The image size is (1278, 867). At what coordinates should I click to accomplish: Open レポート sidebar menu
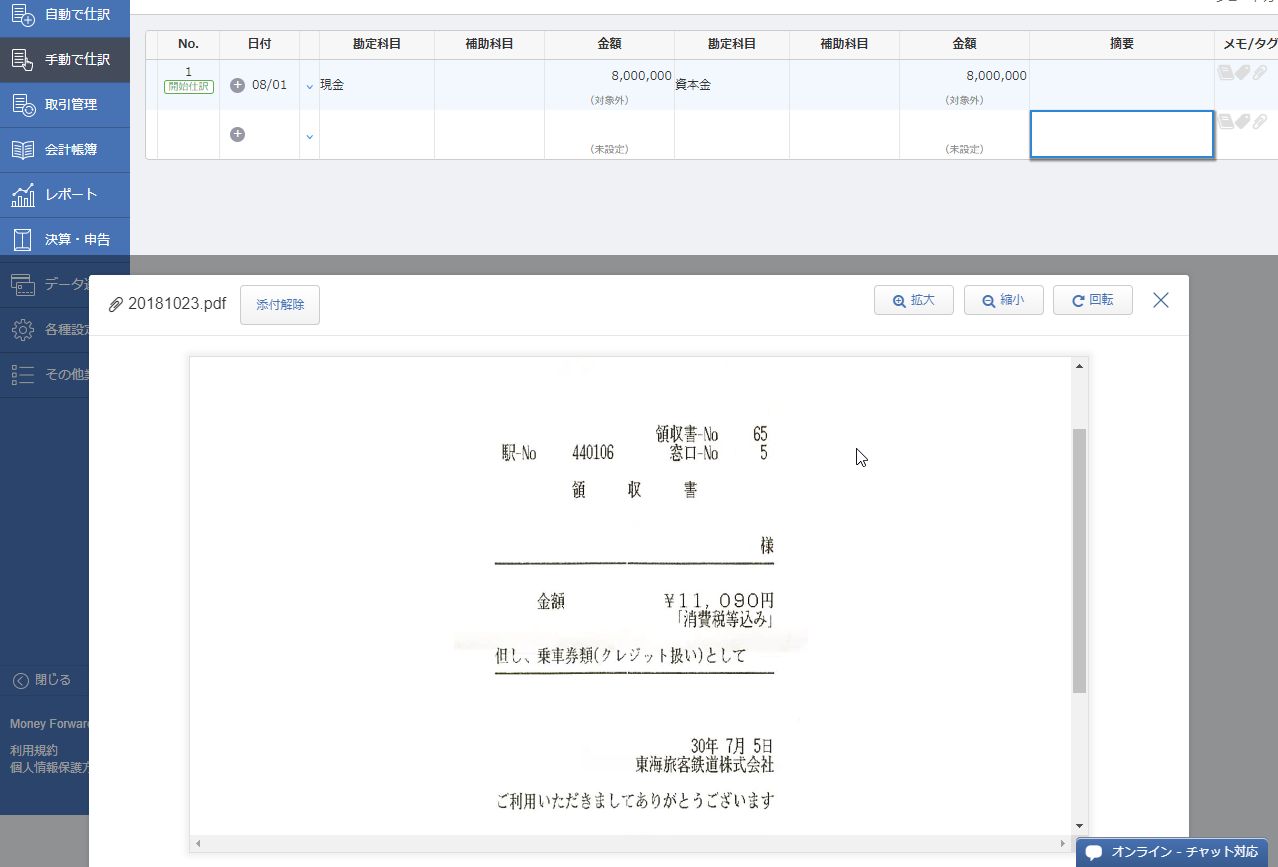[x=65, y=194]
